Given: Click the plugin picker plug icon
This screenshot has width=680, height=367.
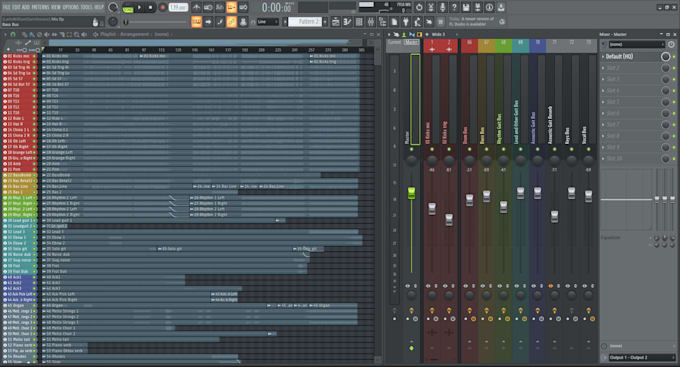Looking at the screenshot, I should [405, 22].
